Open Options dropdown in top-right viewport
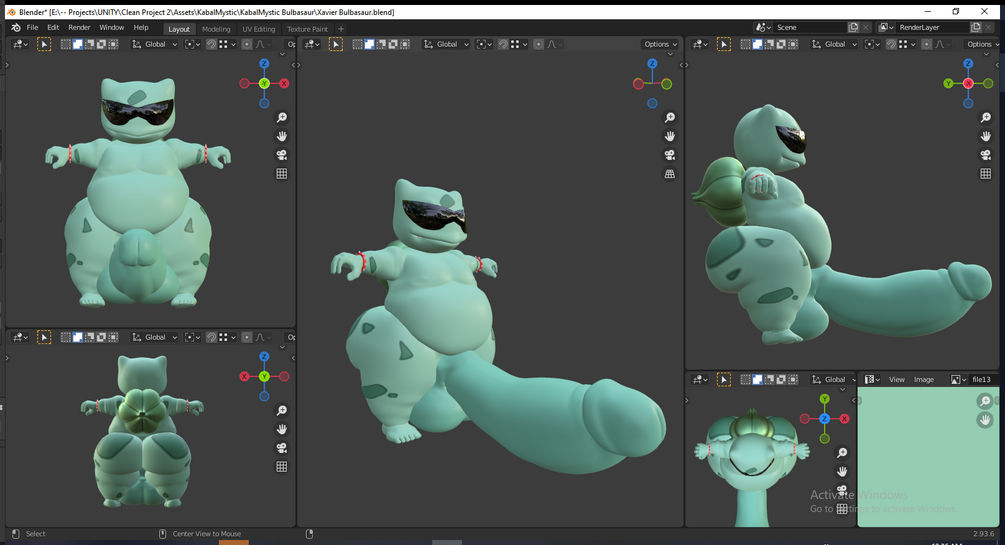 coord(982,44)
